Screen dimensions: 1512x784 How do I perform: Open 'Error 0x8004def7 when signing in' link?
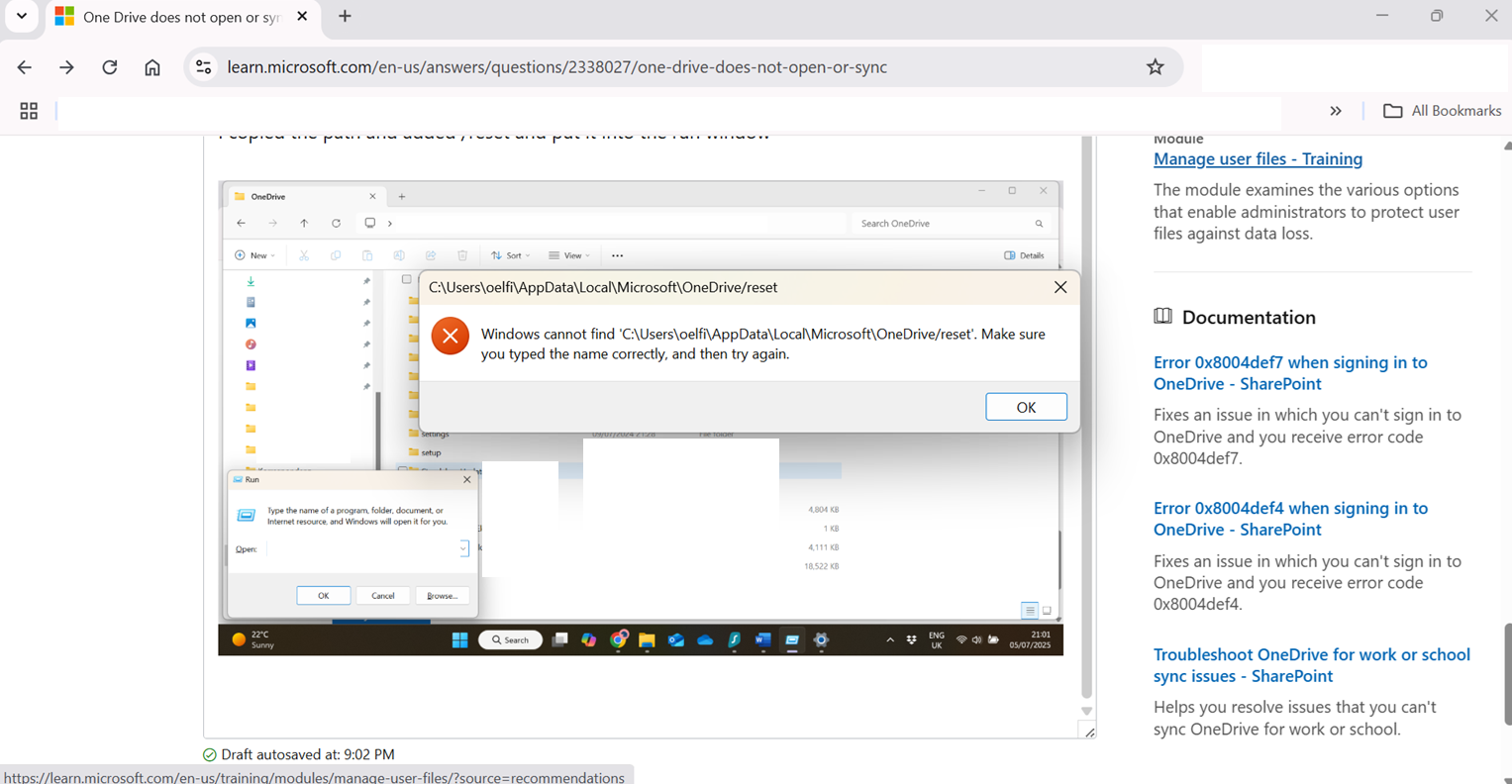pyautogui.click(x=1290, y=373)
